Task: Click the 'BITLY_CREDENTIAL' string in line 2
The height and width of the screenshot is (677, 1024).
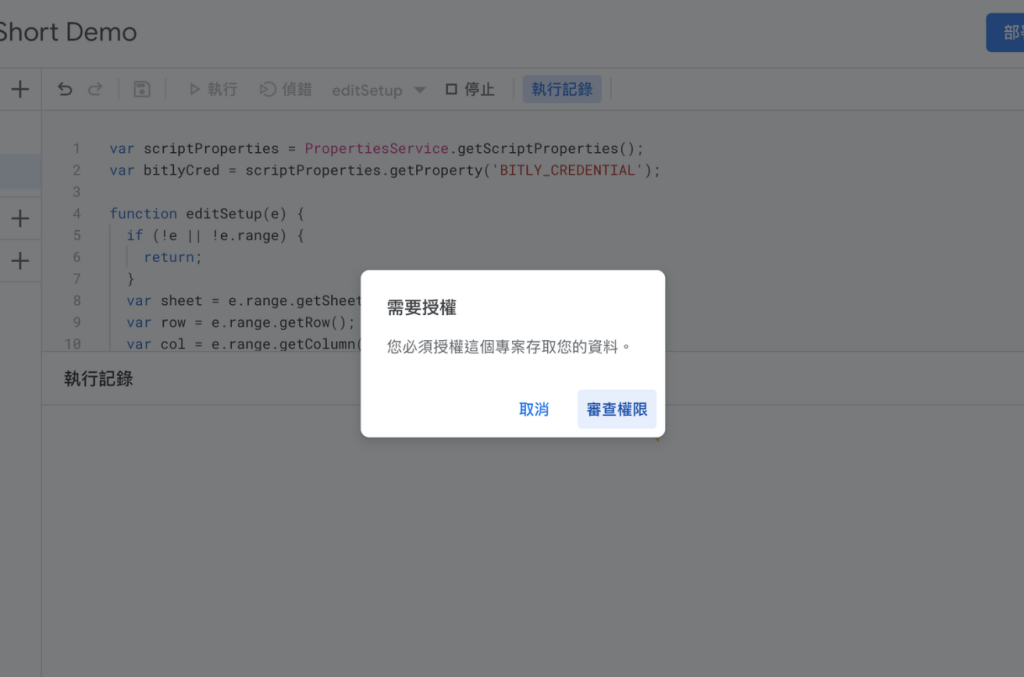Action: coord(568,170)
